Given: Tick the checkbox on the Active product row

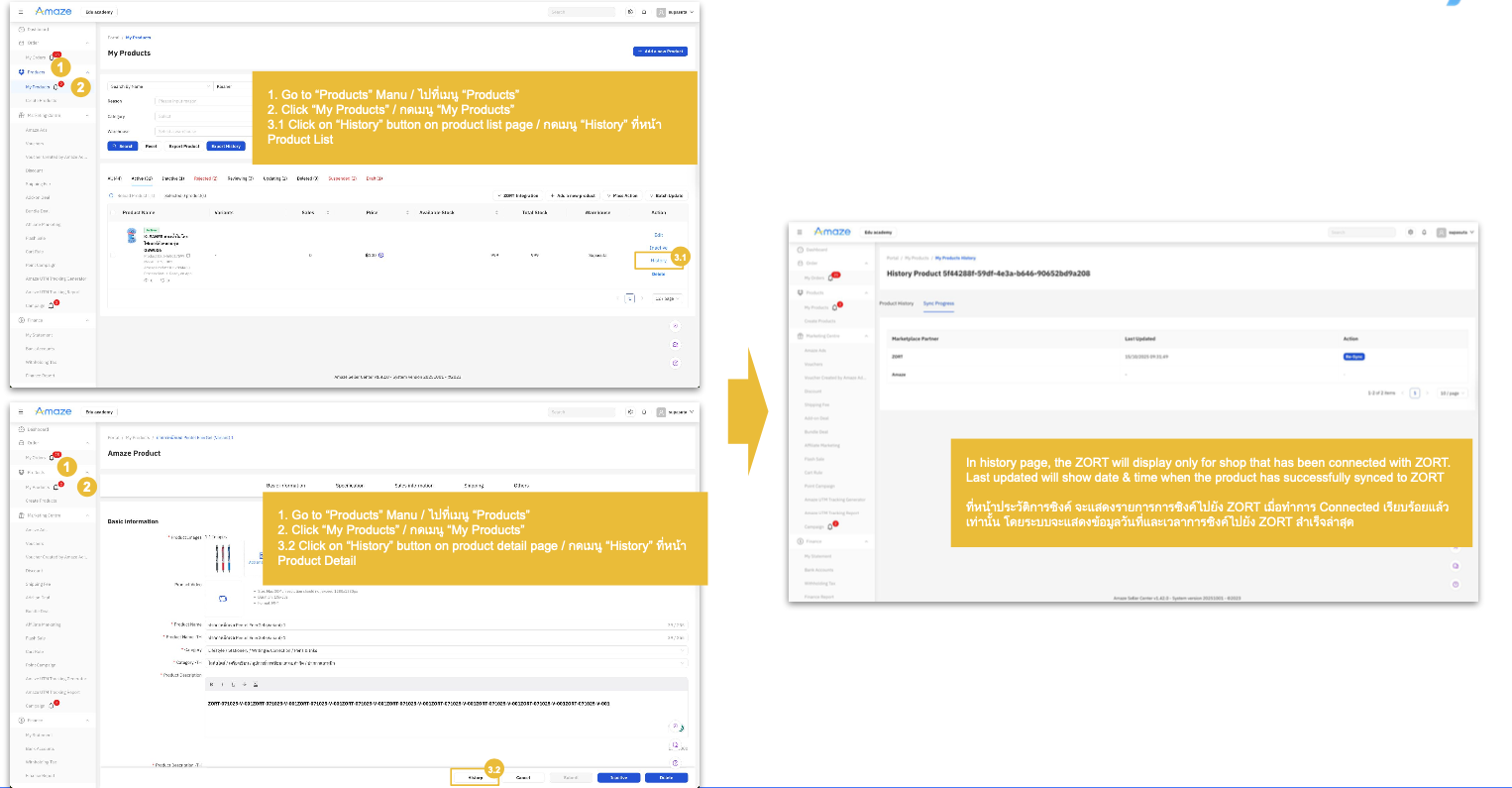Looking at the screenshot, I should tap(113, 256).
